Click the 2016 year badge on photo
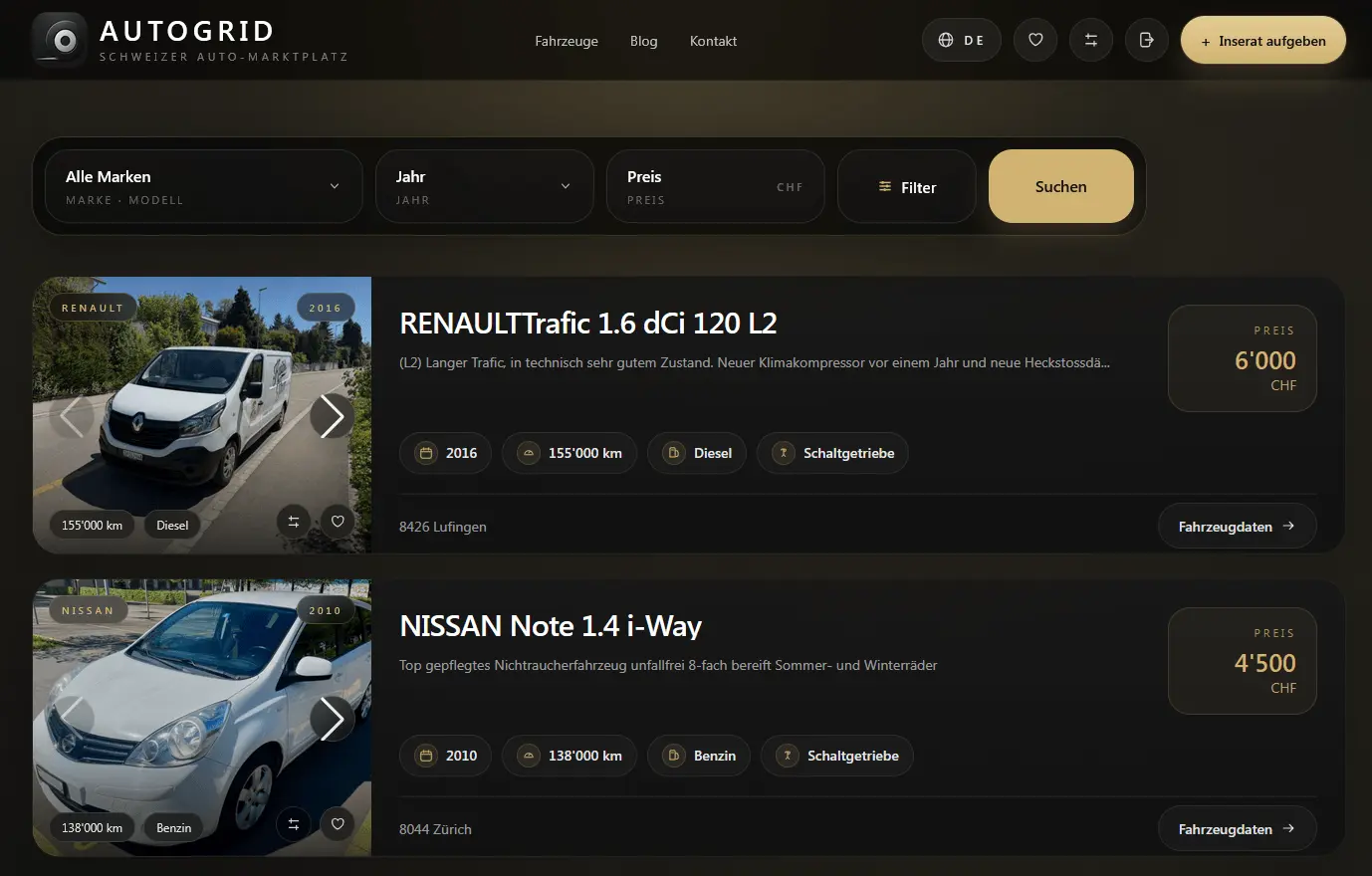Image resolution: width=1372 pixels, height=876 pixels. [326, 308]
